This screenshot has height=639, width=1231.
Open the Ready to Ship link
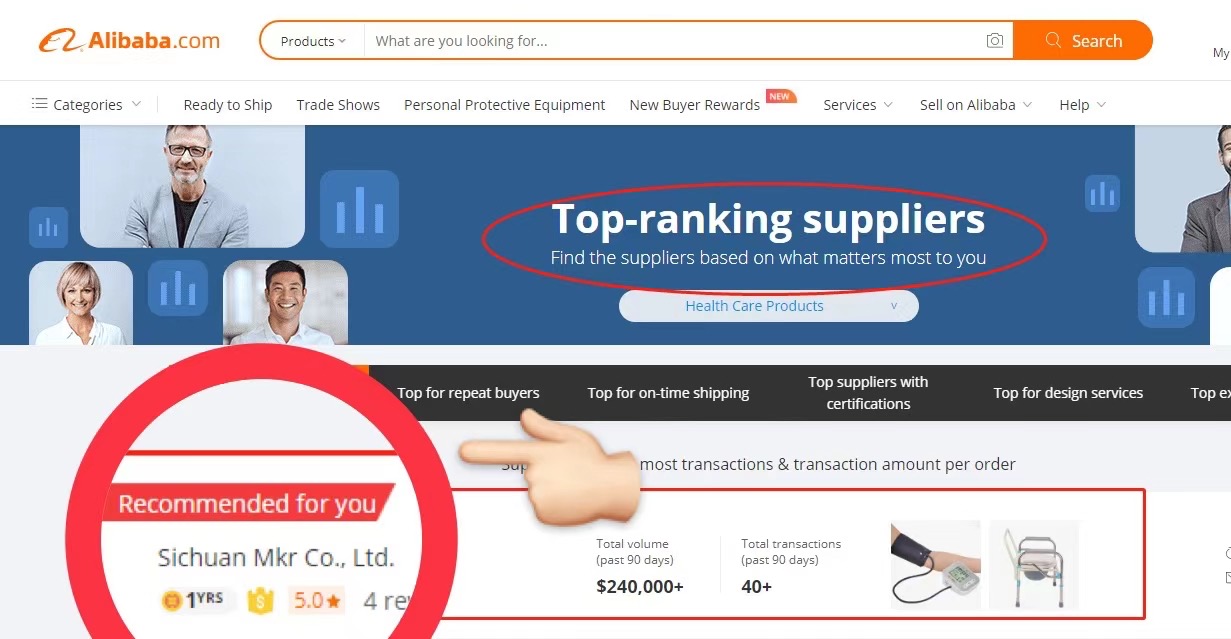point(228,104)
